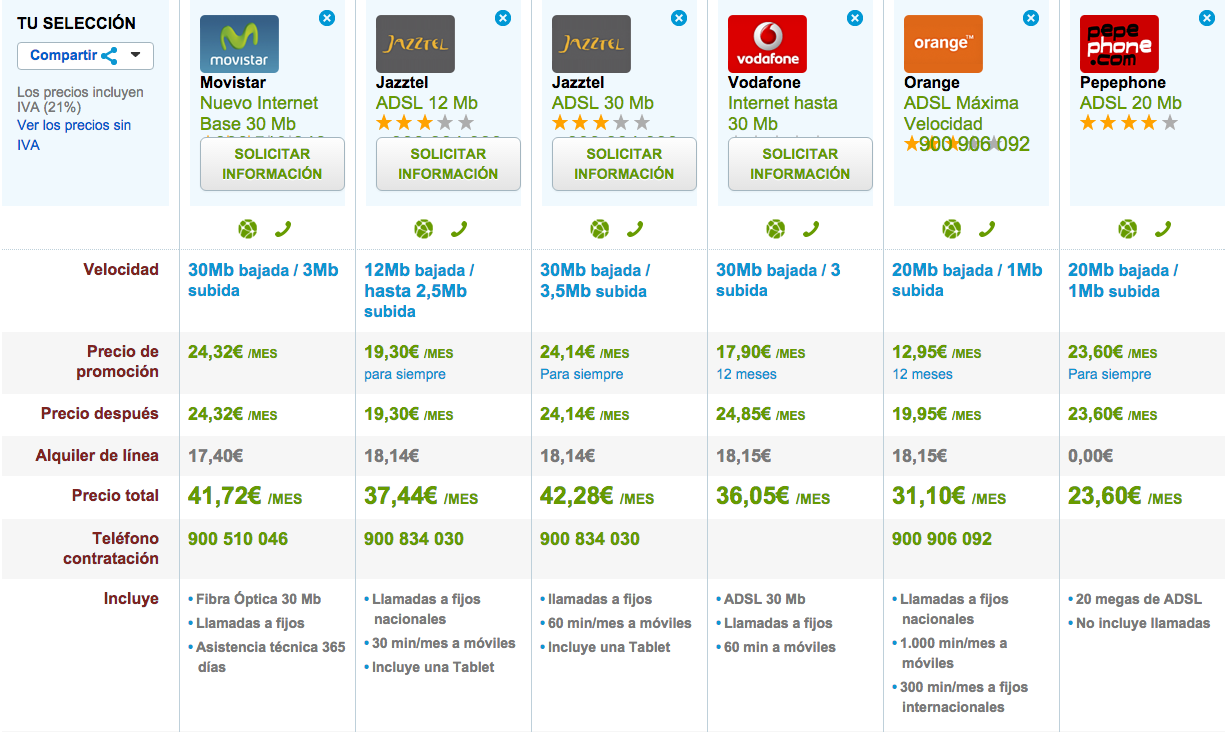1229x732 pixels.
Task: Click the Vodafone phone icon
Action: pos(811,229)
